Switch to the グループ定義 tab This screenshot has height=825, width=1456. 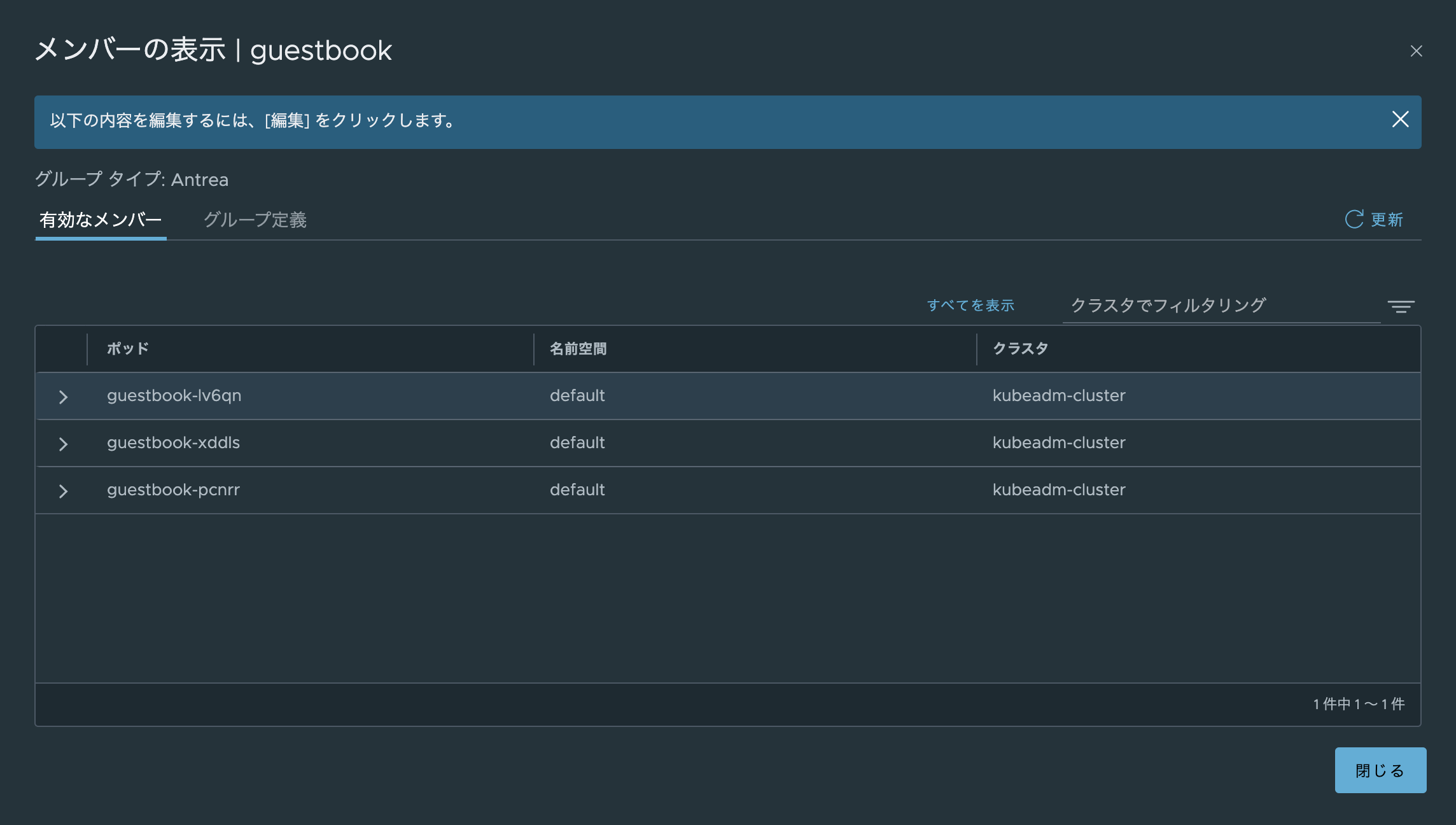(255, 220)
